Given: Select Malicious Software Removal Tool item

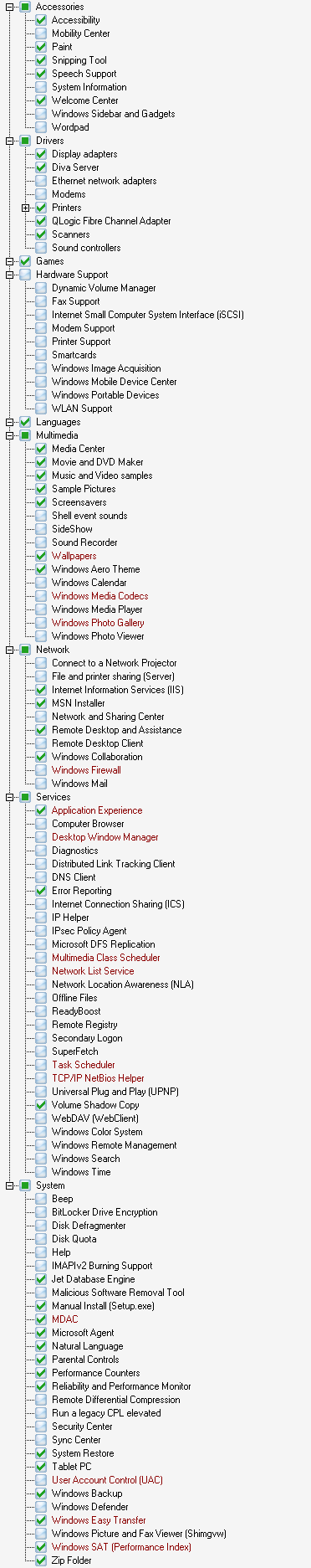Looking at the screenshot, I should tap(118, 1293).
